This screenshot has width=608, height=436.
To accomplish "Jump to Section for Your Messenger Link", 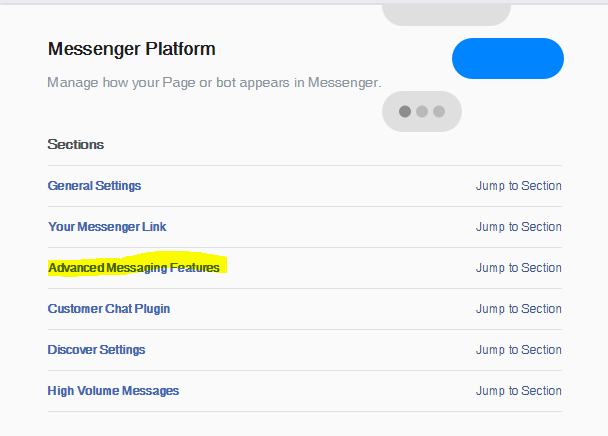I will [519, 227].
